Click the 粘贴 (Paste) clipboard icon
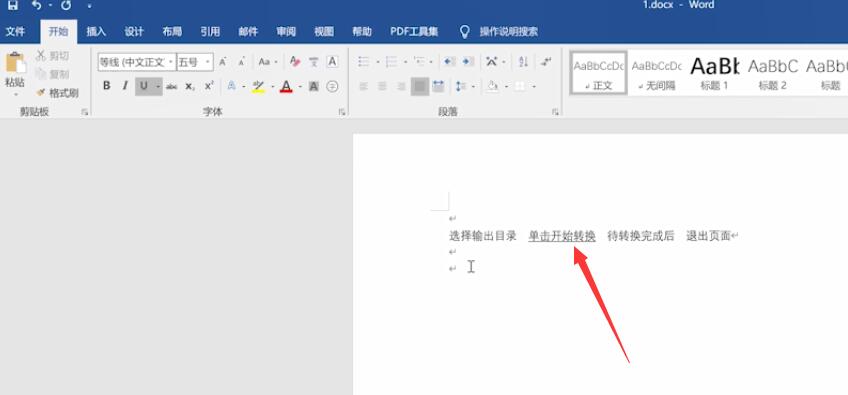 coord(15,63)
